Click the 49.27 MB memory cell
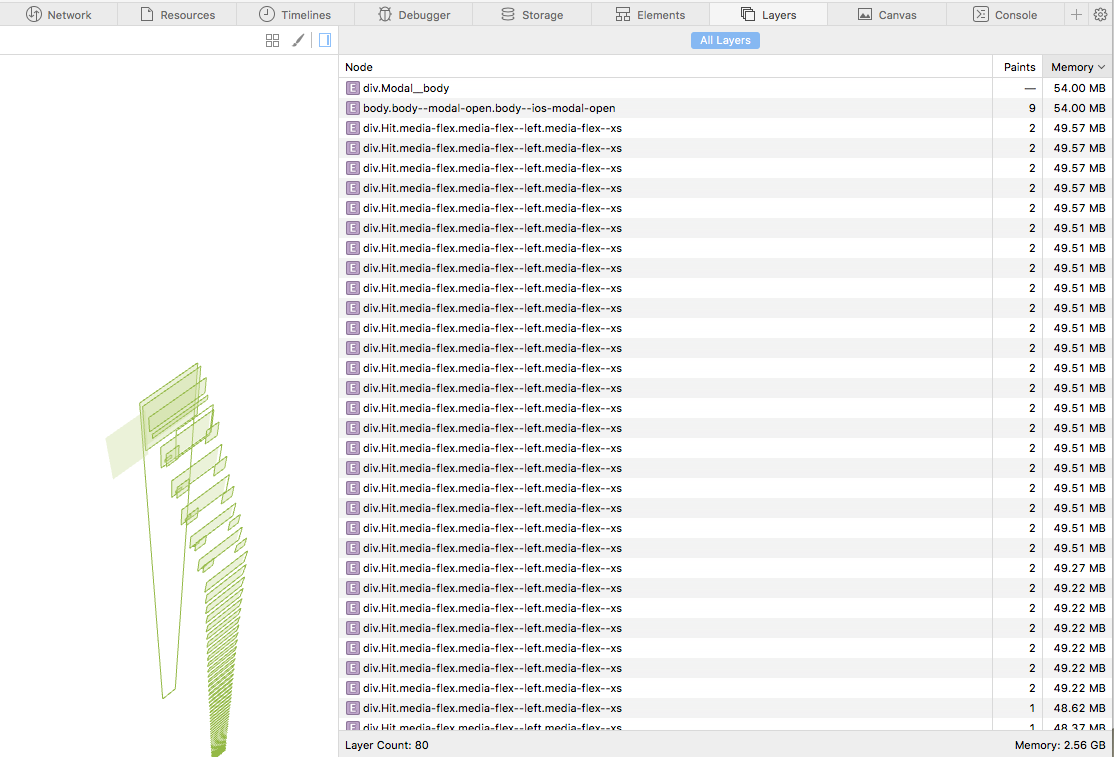This screenshot has width=1114, height=757. tap(1079, 568)
